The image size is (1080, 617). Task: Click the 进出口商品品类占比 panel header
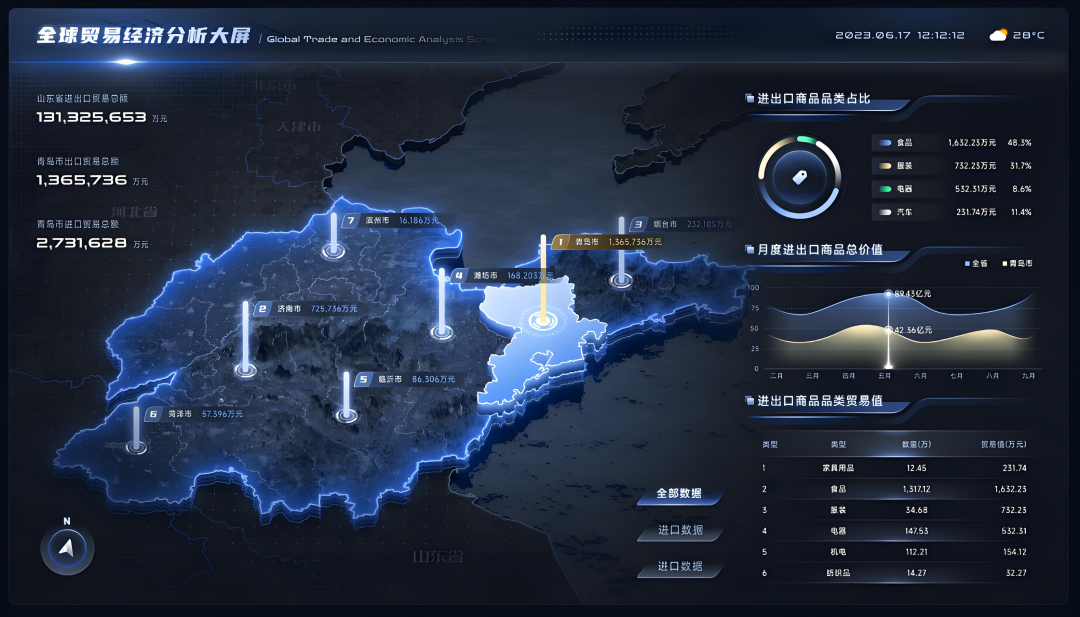(813, 99)
